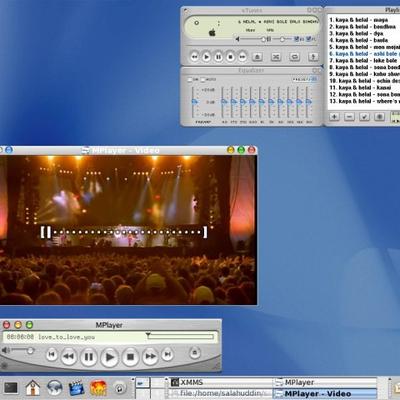400x400 pixels.
Task: Click the playlist misc options button
Action: [x=379, y=117]
